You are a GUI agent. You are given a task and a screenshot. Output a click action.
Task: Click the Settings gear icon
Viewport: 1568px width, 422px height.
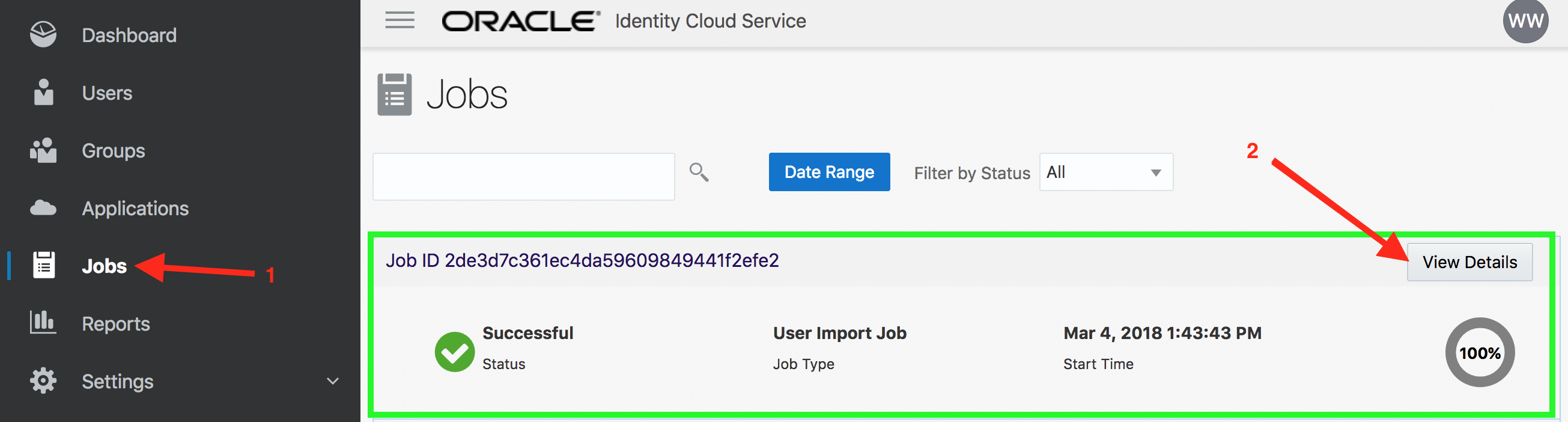pos(43,381)
